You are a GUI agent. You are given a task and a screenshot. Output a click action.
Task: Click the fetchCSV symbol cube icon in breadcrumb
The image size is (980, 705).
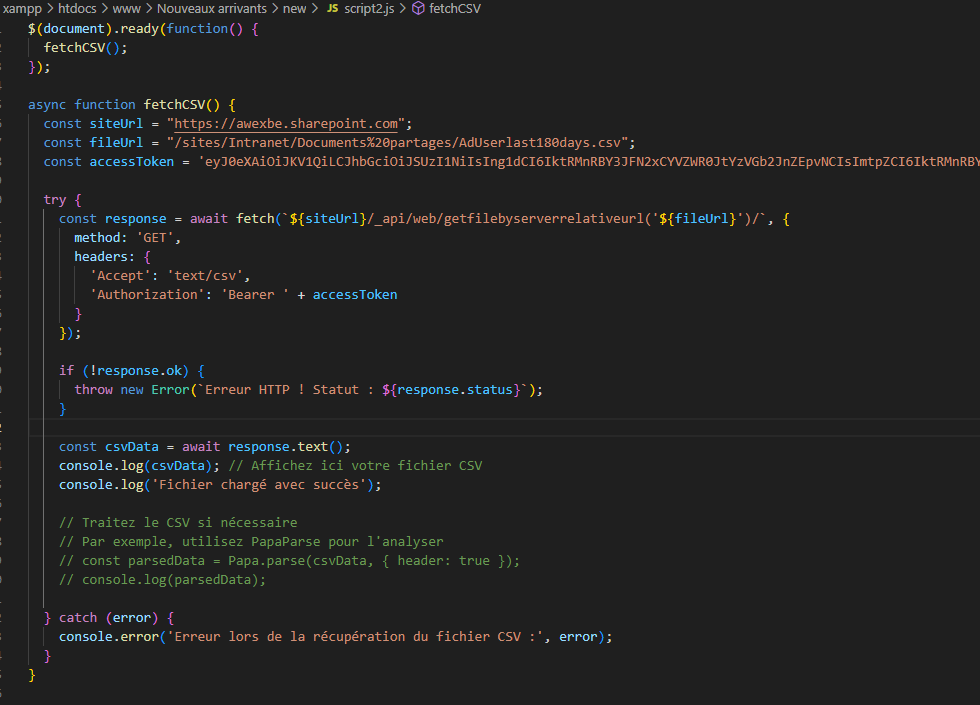tap(417, 8)
